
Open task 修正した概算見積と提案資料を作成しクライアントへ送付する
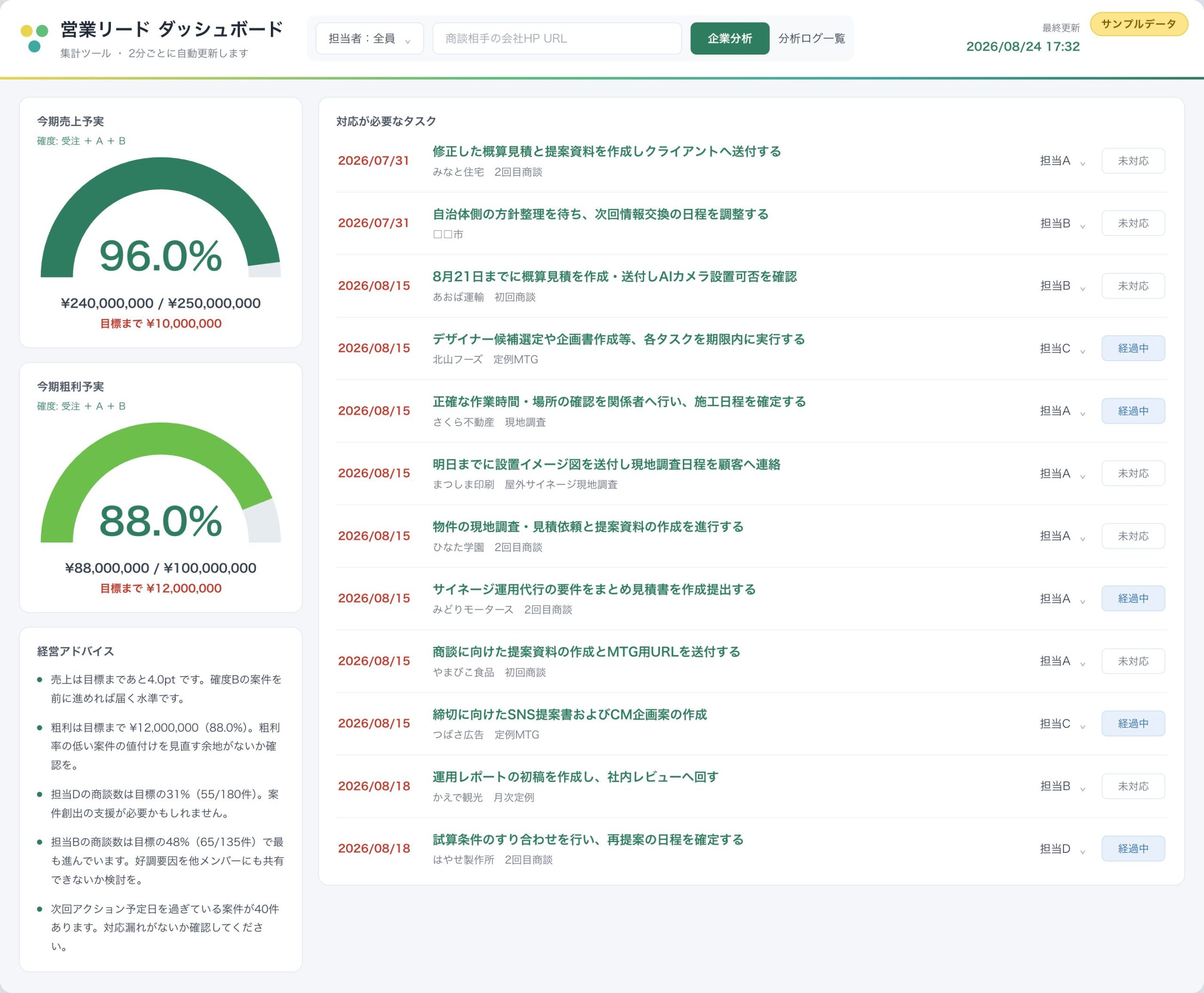(607, 151)
